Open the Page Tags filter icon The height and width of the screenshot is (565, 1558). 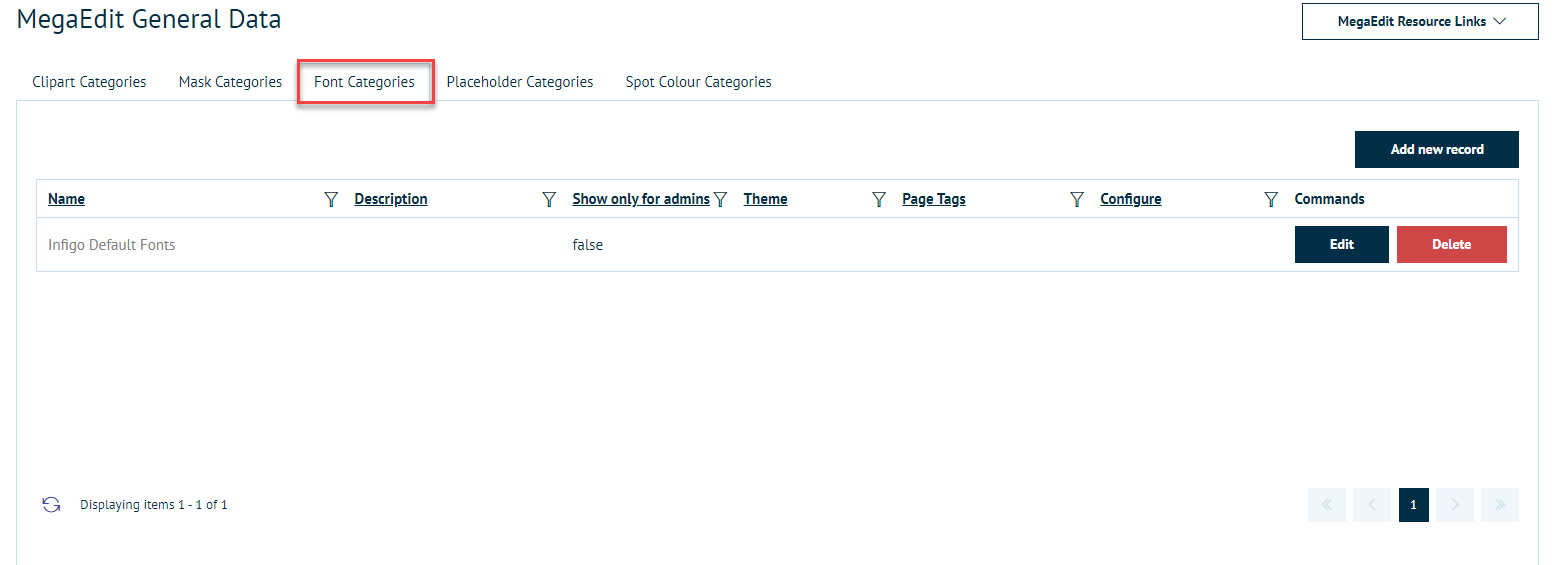click(1077, 199)
